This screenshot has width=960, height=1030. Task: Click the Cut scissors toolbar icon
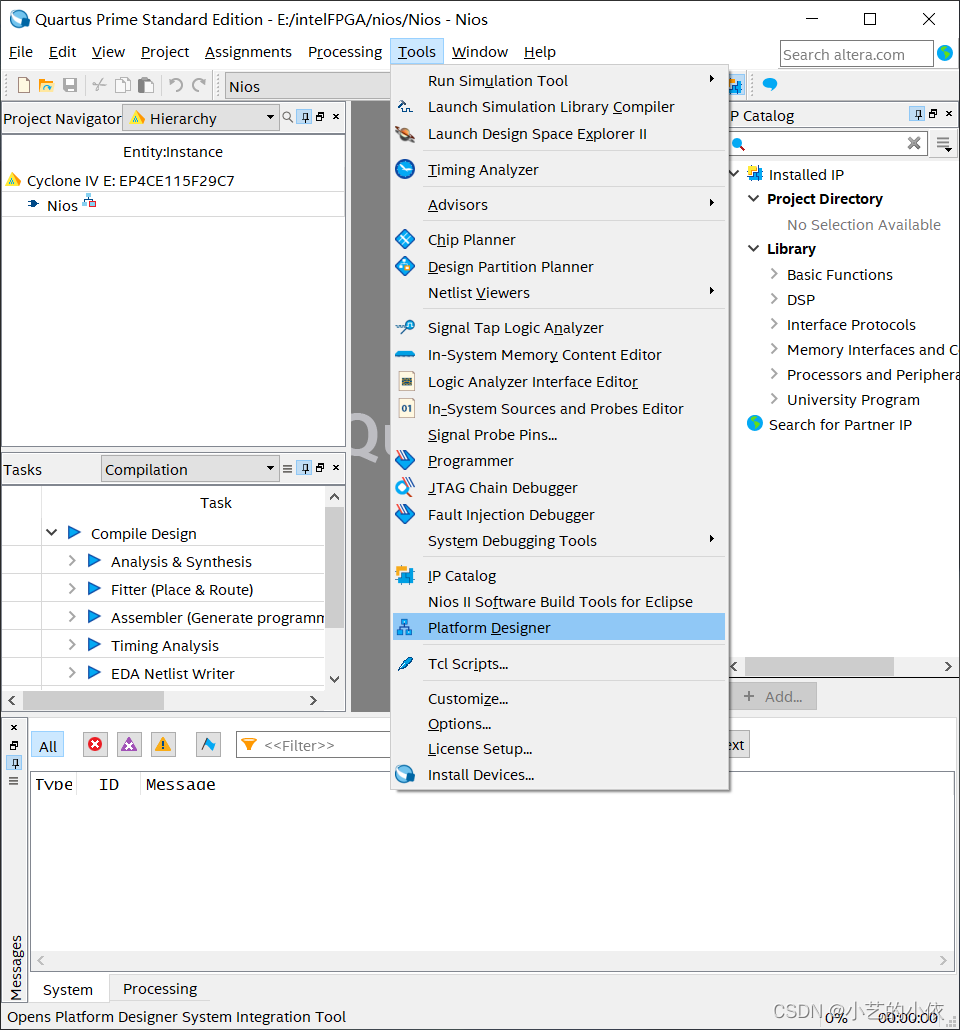[x=99, y=85]
